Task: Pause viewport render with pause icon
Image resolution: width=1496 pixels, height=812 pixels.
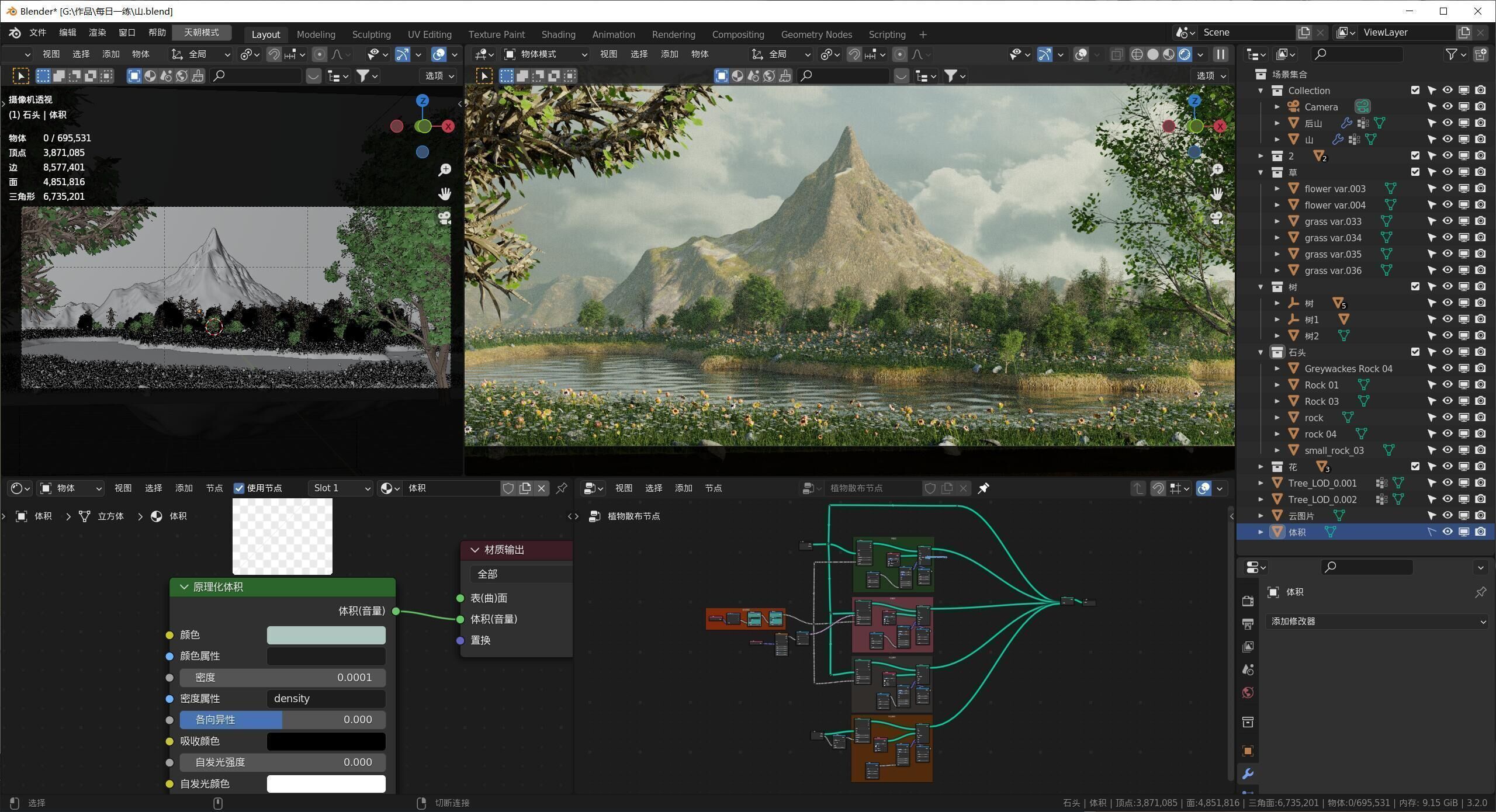Action: (1220, 54)
